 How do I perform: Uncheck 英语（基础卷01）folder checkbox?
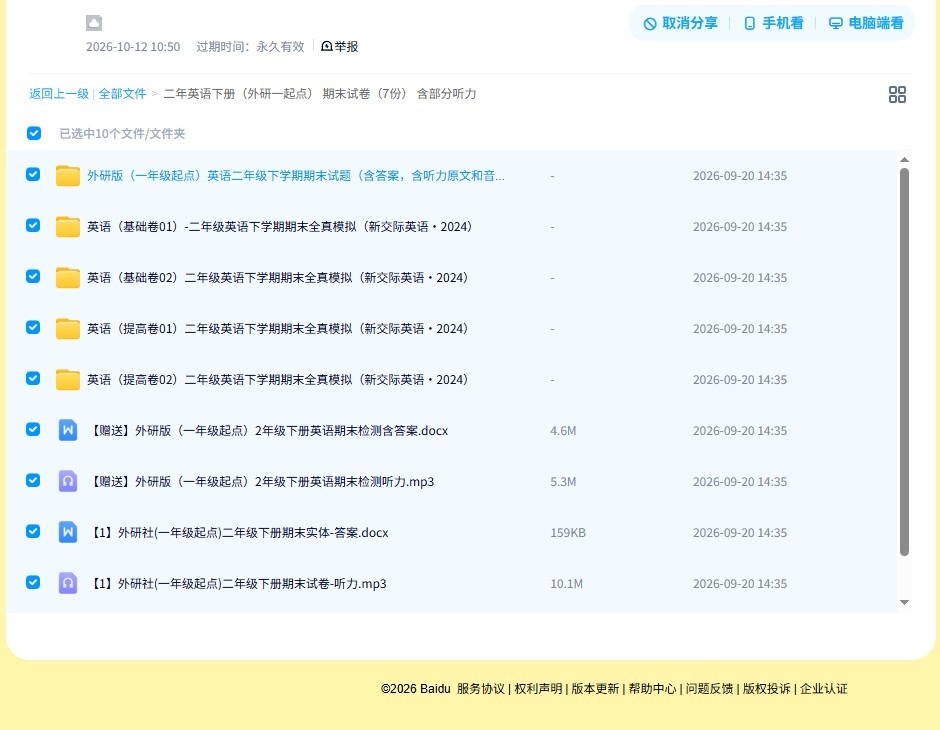[33, 225]
